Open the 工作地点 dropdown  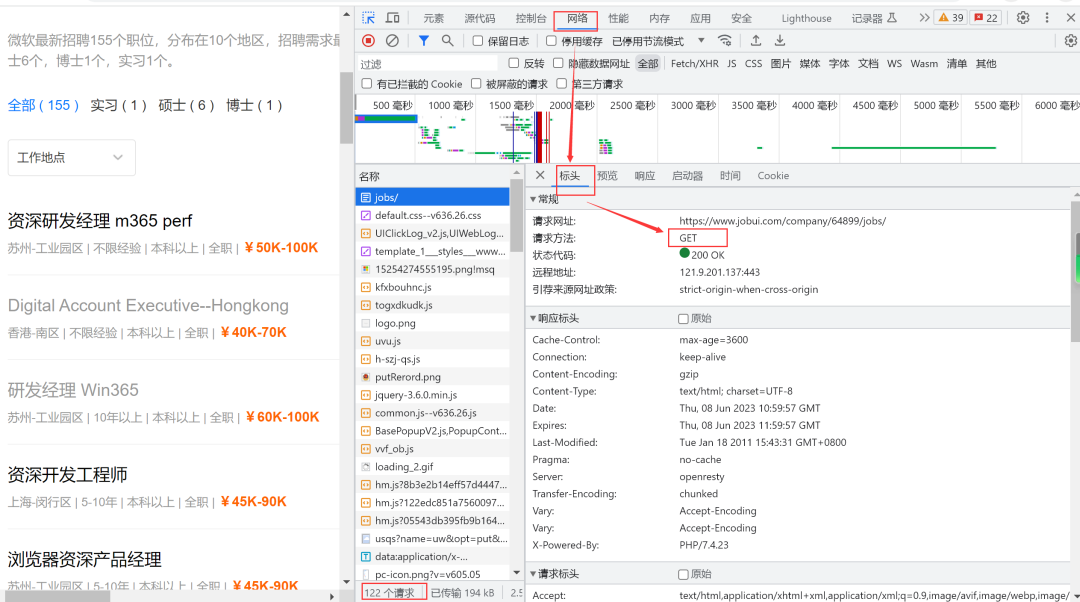click(71, 157)
